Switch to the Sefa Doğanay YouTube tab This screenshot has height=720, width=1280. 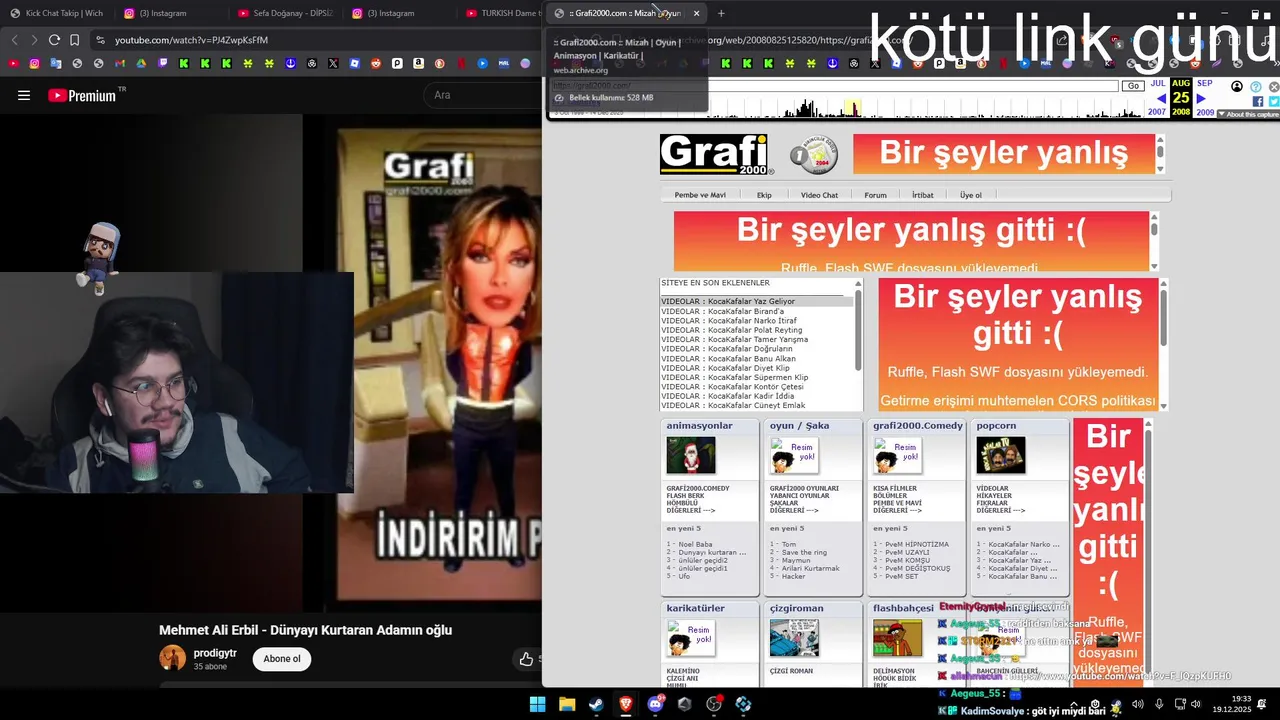pyautogui.click(x=285, y=13)
